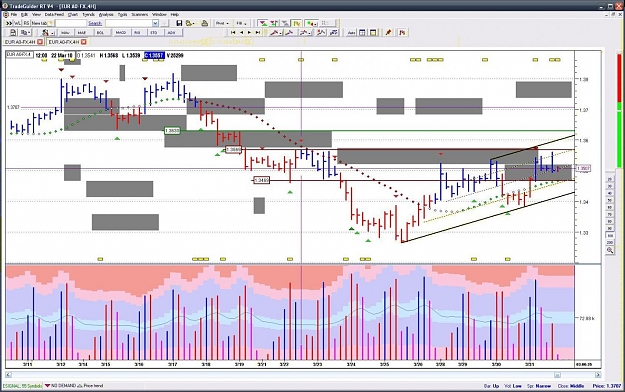Click the New tab button
Image resolution: width=625 pixels, height=392 pixels.
[42, 23]
